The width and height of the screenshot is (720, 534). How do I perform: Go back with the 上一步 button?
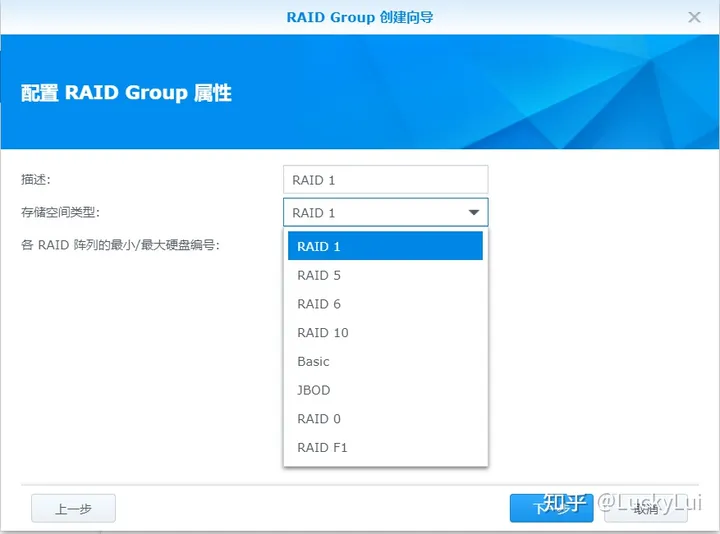(73, 508)
